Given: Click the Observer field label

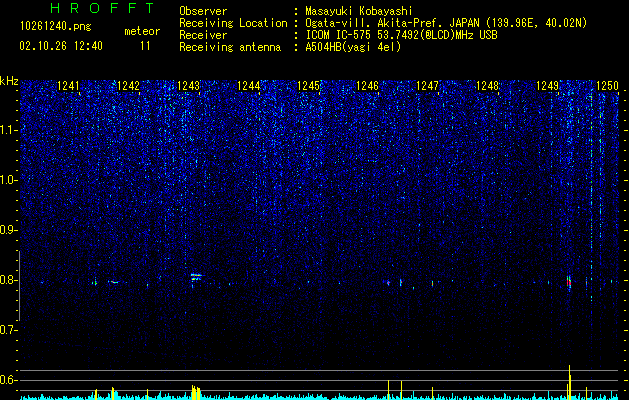Looking at the screenshot, I should click(x=203, y=11).
